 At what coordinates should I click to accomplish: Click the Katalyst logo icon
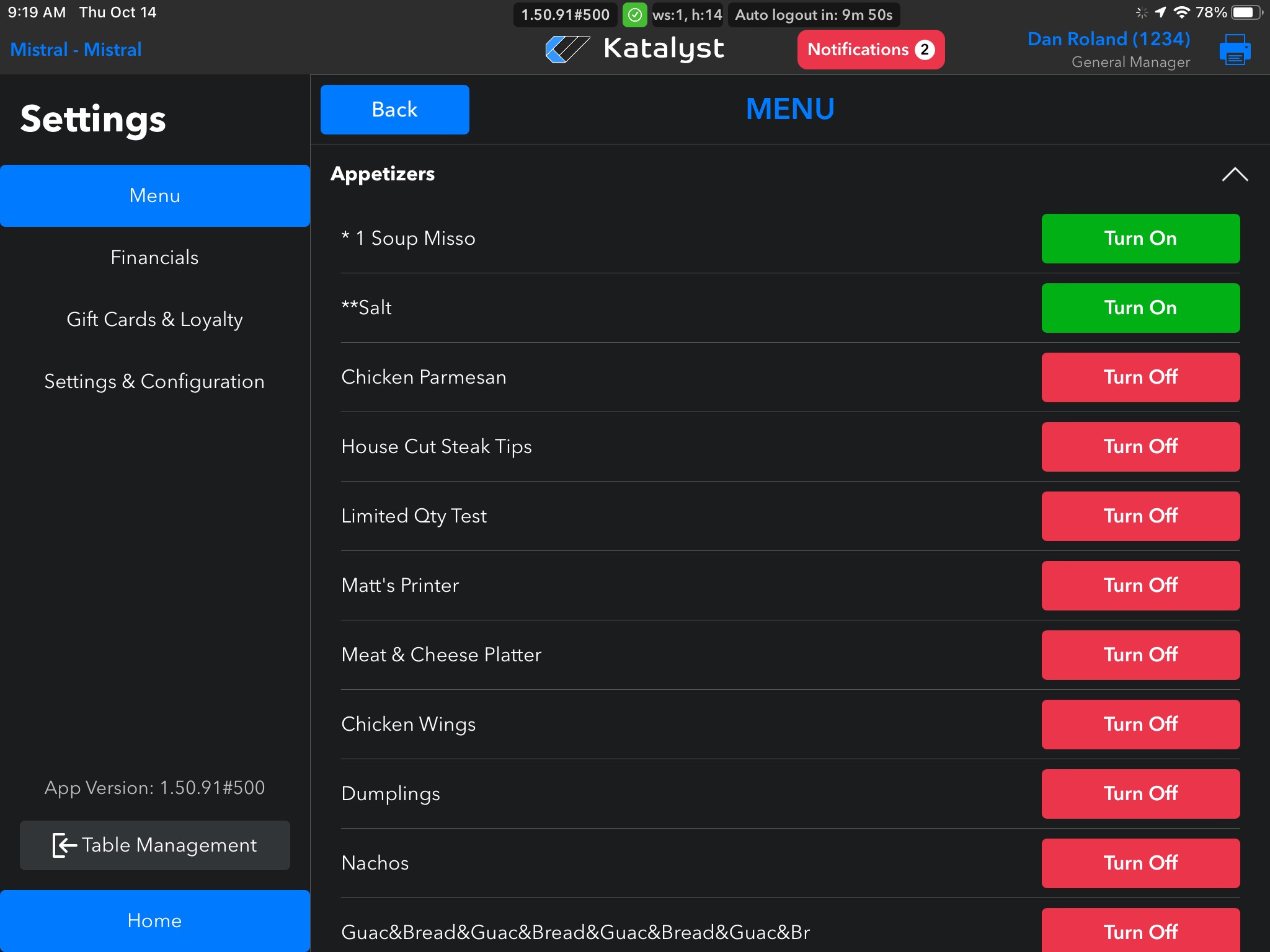point(567,49)
